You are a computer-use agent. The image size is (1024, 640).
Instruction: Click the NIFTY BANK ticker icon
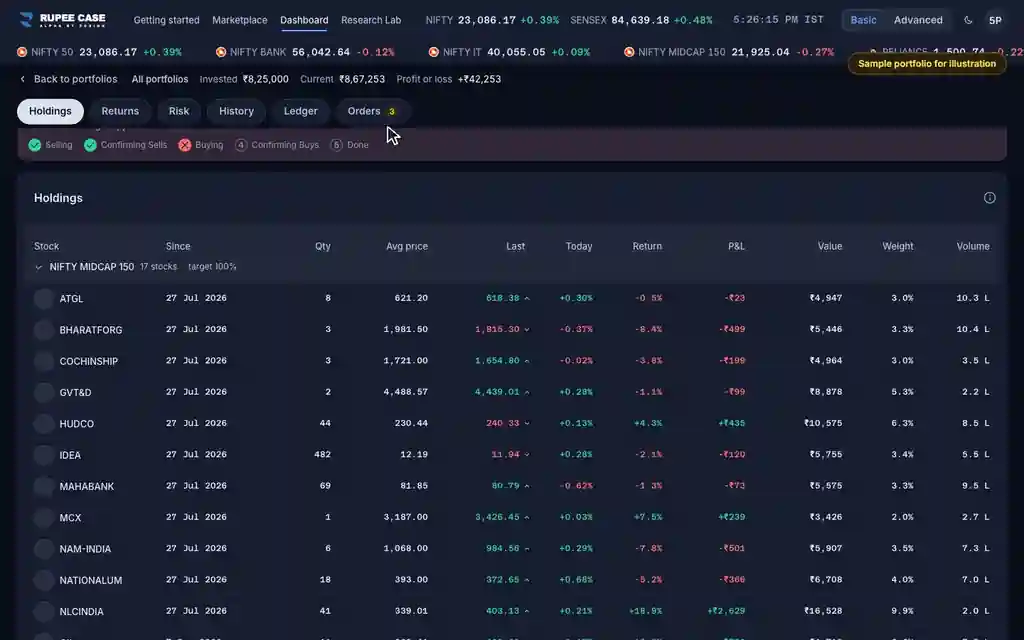click(221, 52)
